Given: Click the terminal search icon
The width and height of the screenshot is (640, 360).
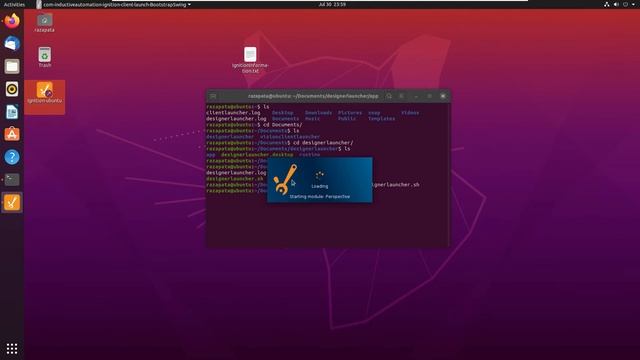Looking at the screenshot, I should click(x=389, y=96).
